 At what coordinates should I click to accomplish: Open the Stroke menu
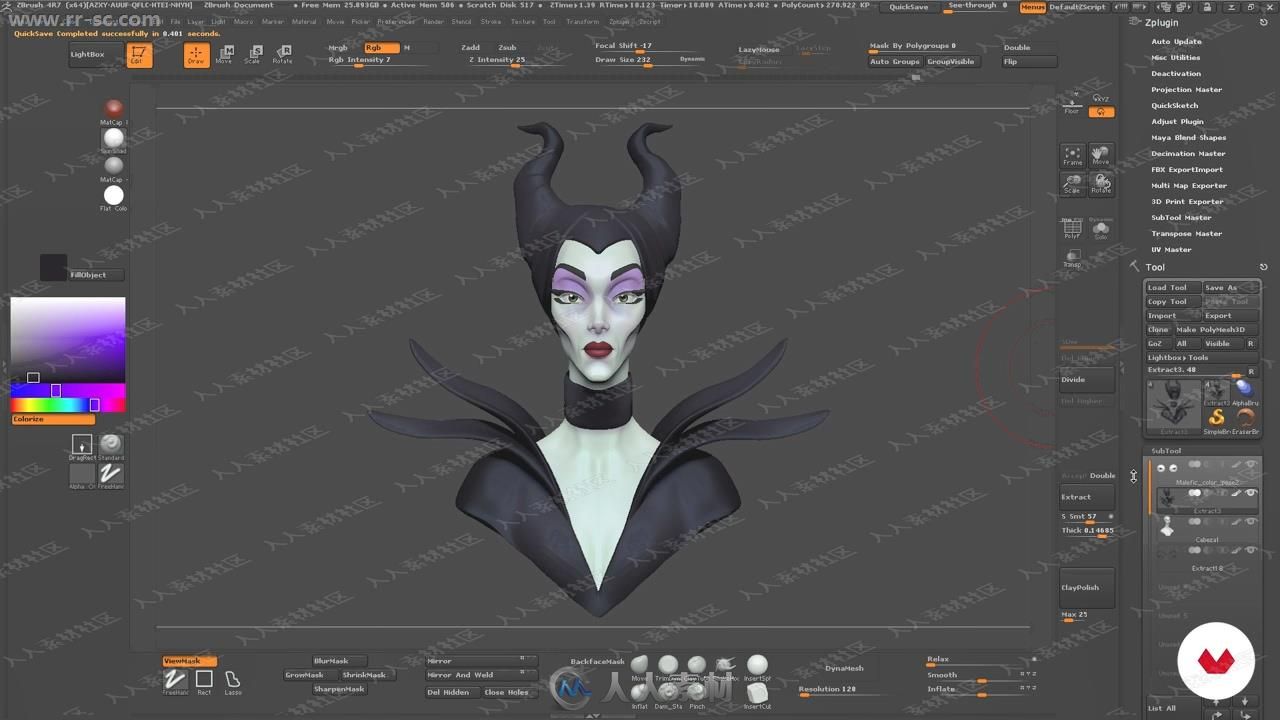(491, 21)
